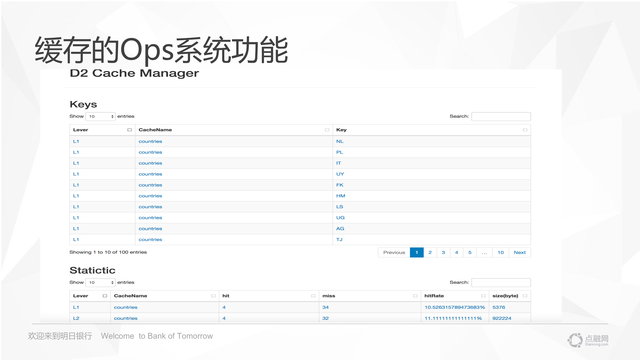The width and height of the screenshot is (640, 360).
Task: Click countries link in the UG row
Action: tap(150, 218)
